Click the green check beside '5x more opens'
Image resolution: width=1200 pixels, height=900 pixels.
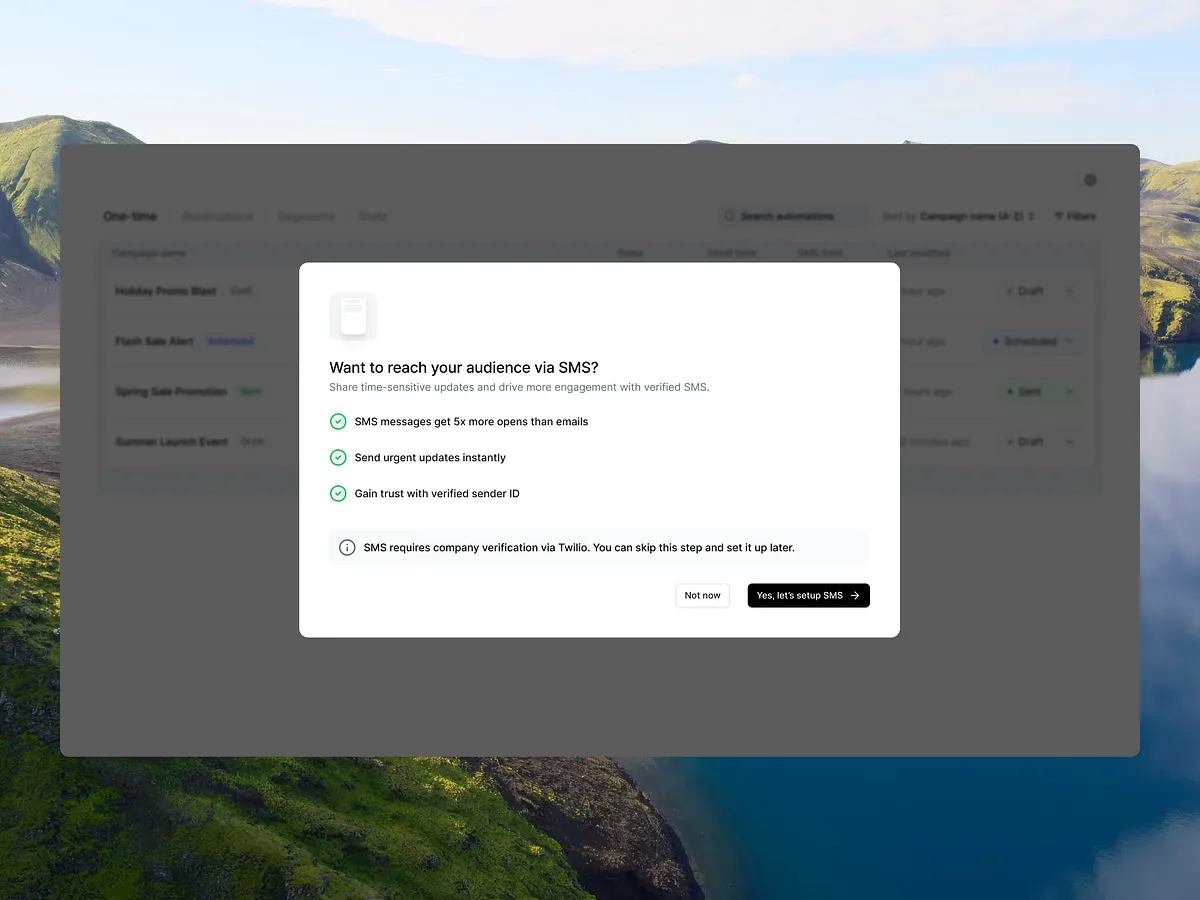pyautogui.click(x=338, y=421)
